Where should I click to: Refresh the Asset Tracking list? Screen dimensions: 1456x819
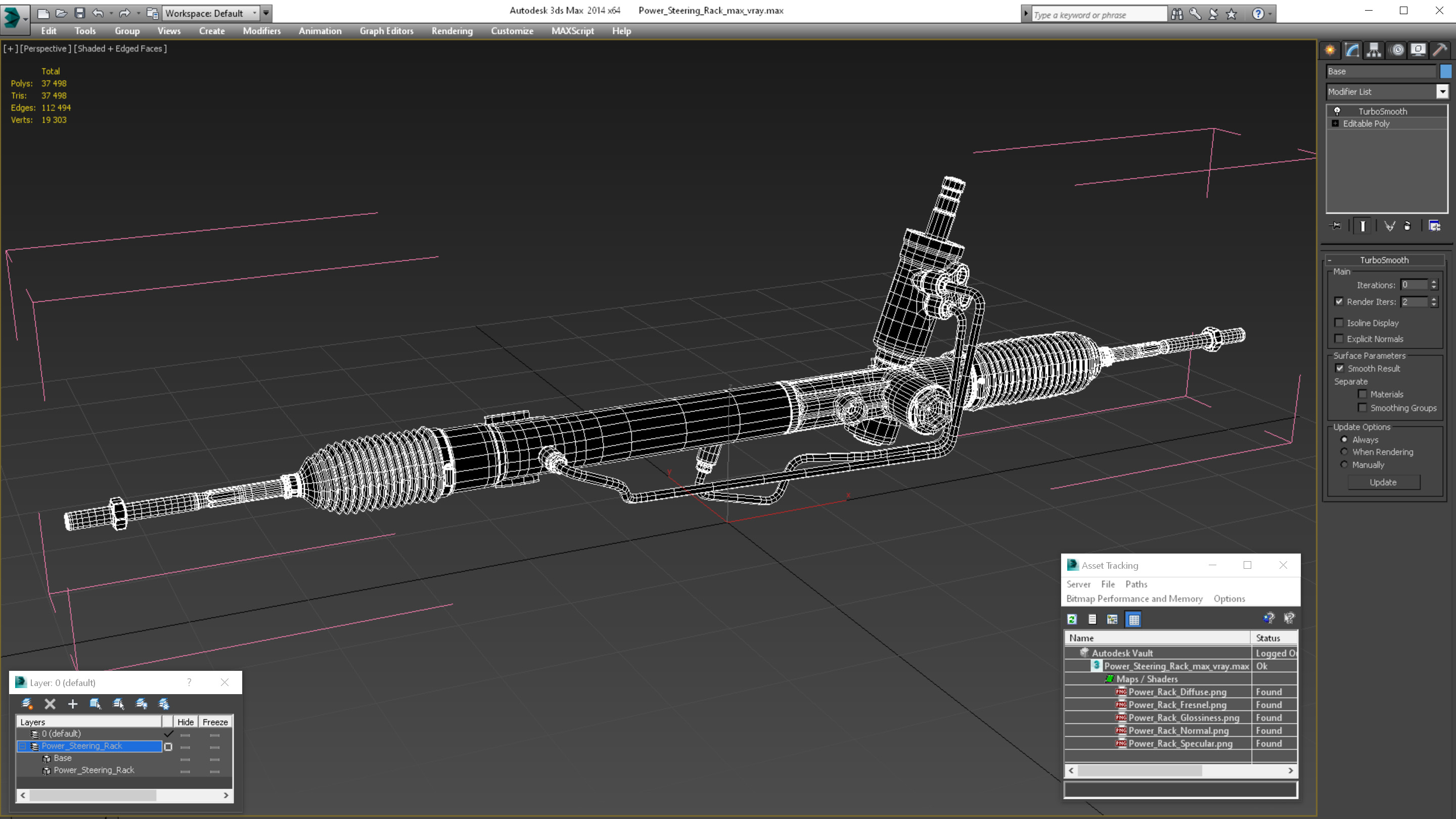(1072, 619)
